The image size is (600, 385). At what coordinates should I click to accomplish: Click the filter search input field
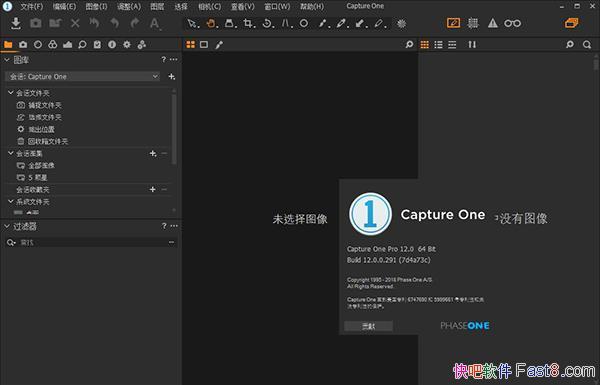[x=90, y=242]
